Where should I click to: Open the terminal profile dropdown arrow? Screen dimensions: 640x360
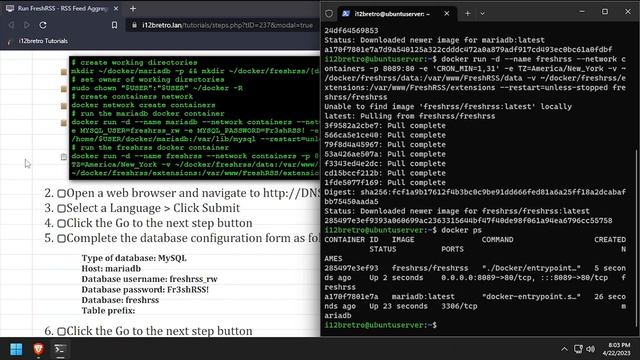(482, 13)
